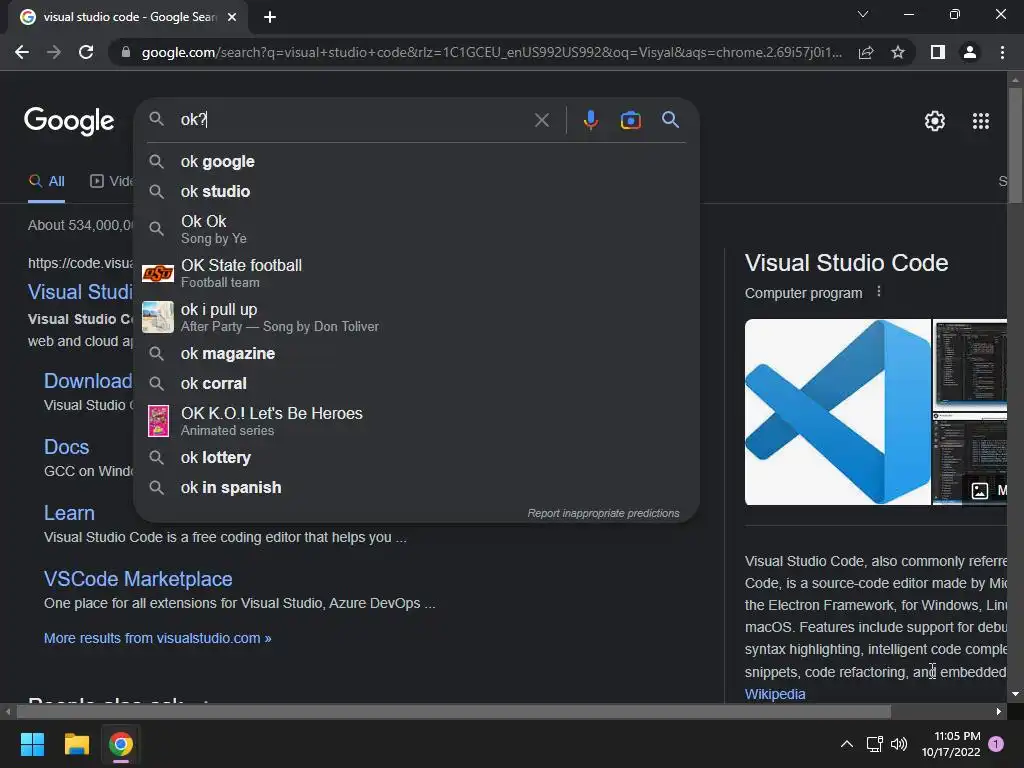Open the Learn sitelink
The width and height of the screenshot is (1024, 768).
(69, 513)
